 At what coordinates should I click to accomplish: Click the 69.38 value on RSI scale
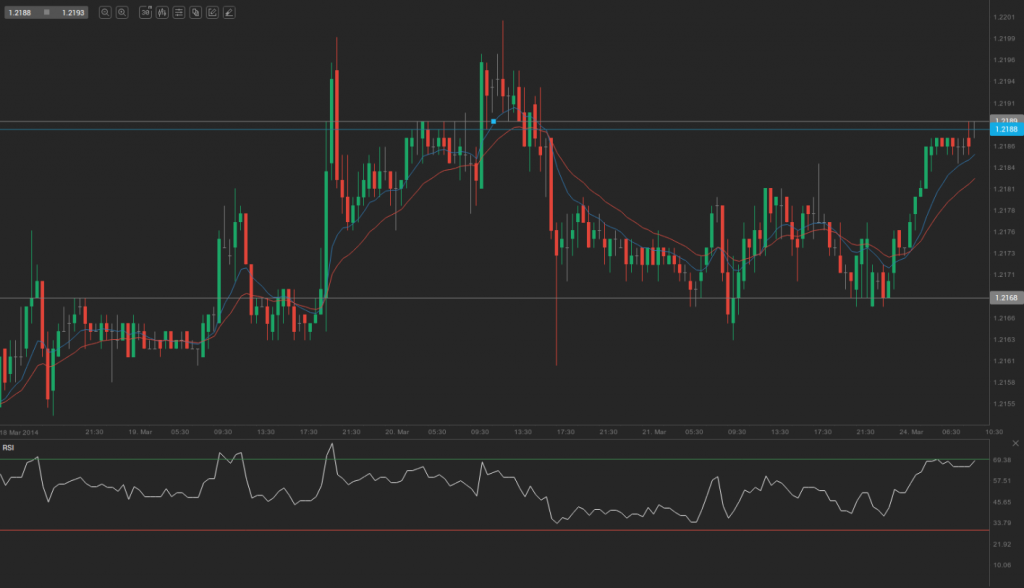(1002, 461)
